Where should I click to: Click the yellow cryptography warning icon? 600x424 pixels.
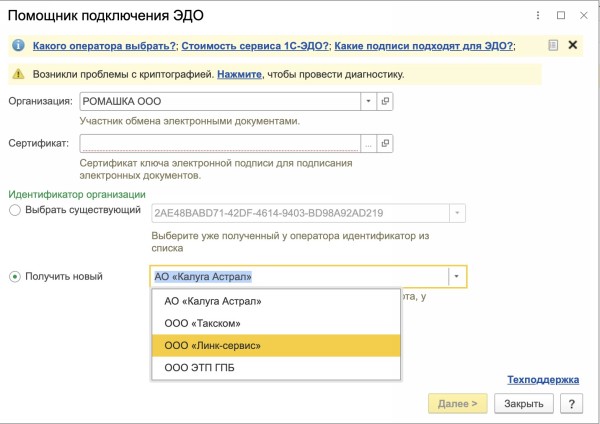(x=17, y=74)
